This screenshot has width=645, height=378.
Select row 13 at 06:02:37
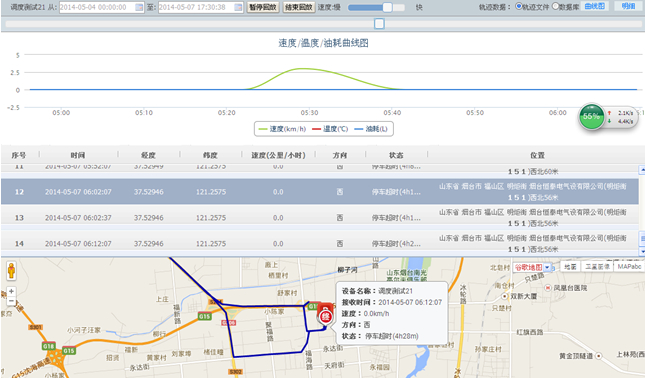coord(320,218)
